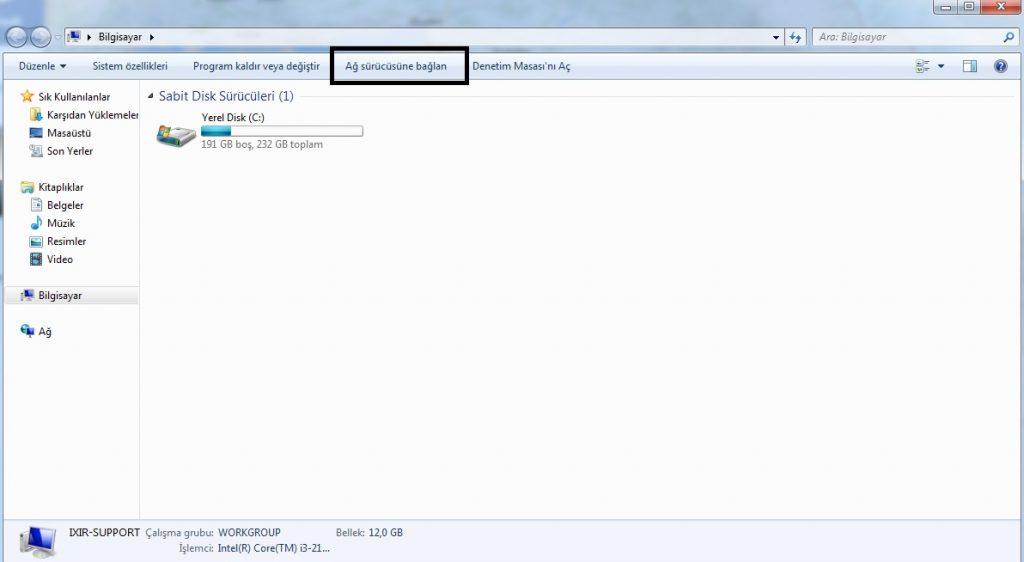Close the Explorer window
Screen dimensions: 1024x562
1001,7
